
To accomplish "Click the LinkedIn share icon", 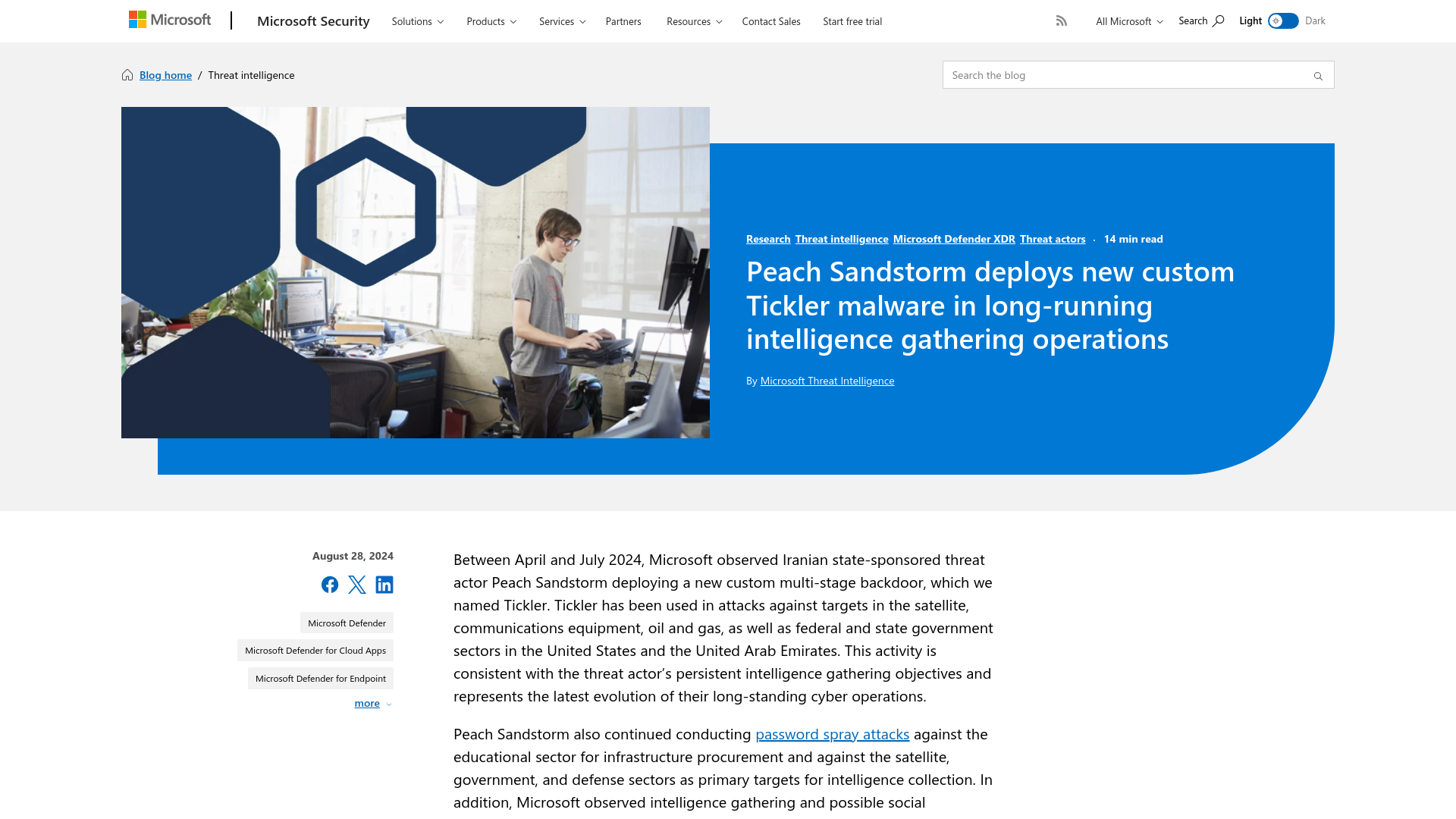I will click(384, 584).
